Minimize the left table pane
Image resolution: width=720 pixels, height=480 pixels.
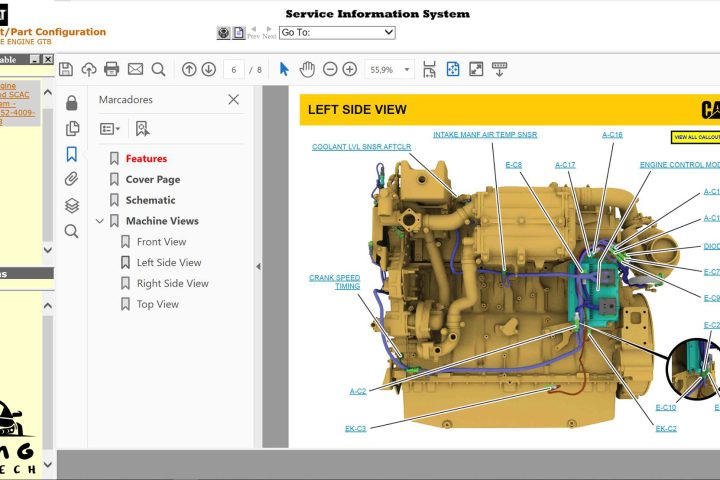pos(35,59)
